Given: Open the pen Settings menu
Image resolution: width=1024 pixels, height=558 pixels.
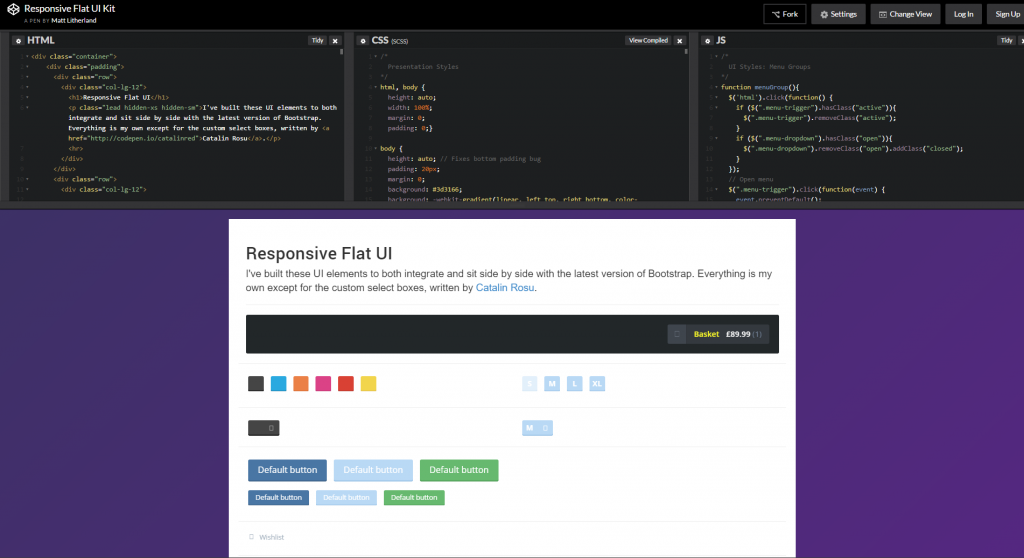Looking at the screenshot, I should click(x=838, y=14).
